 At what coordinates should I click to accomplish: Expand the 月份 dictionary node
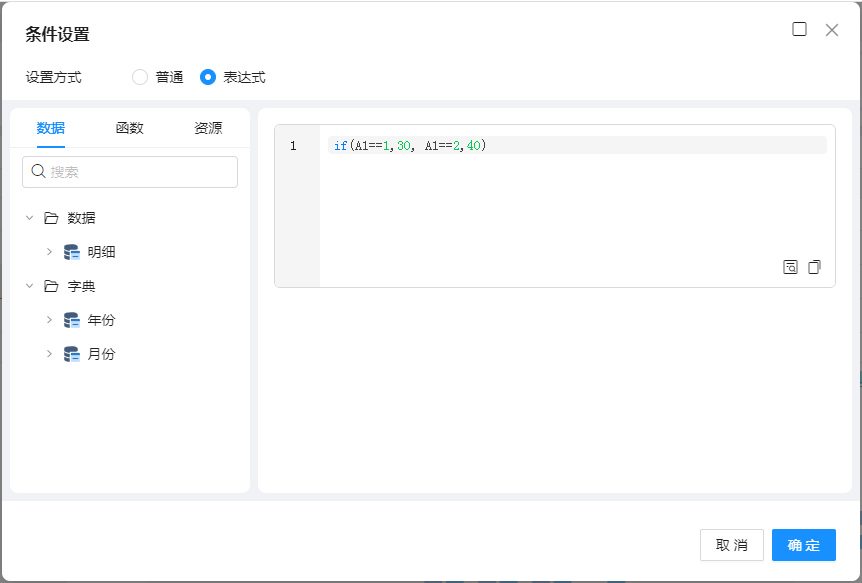[49, 354]
